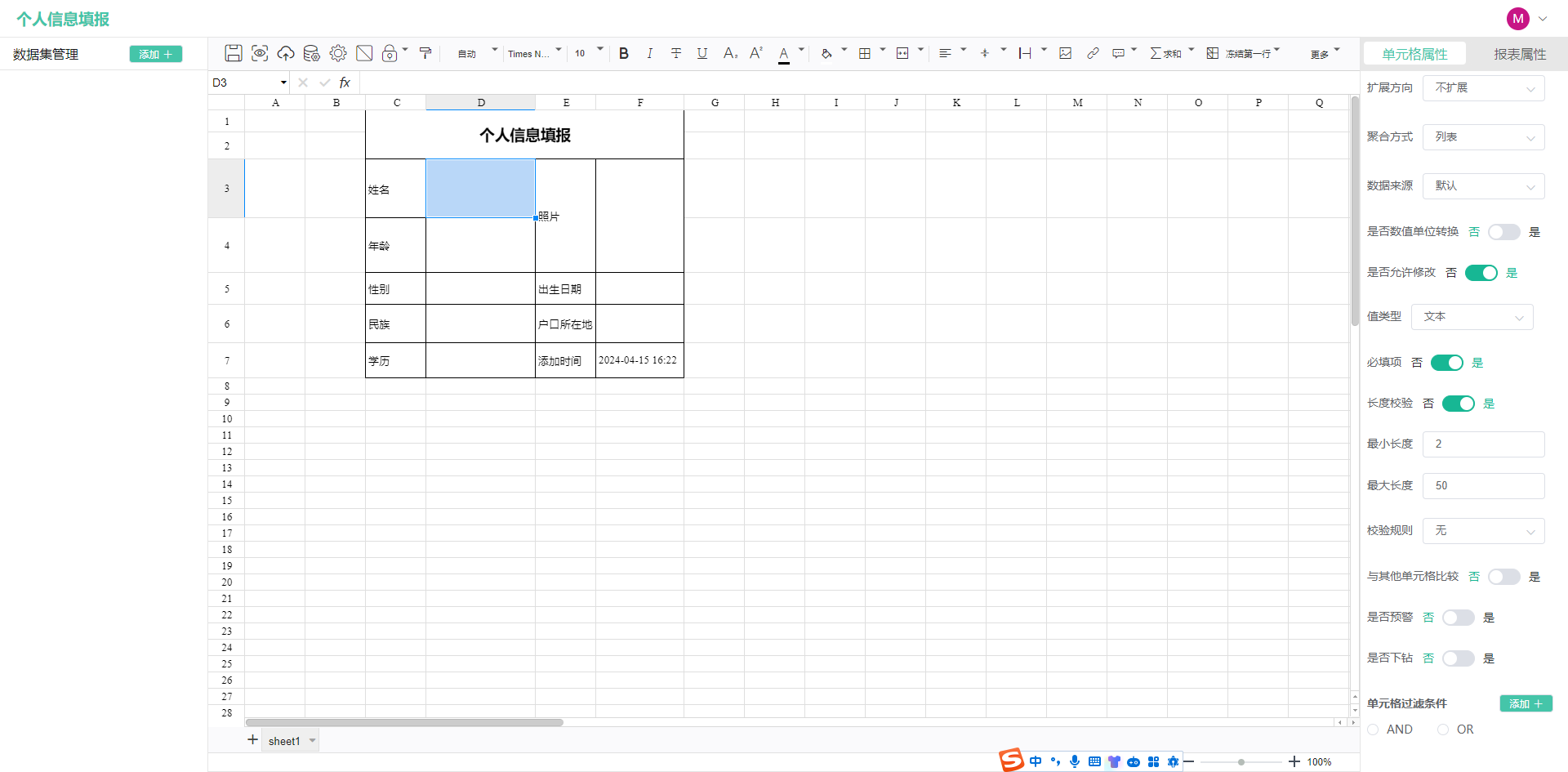1568x772 pixels.
Task: Open the 数据来源 dropdown
Action: point(1483,186)
